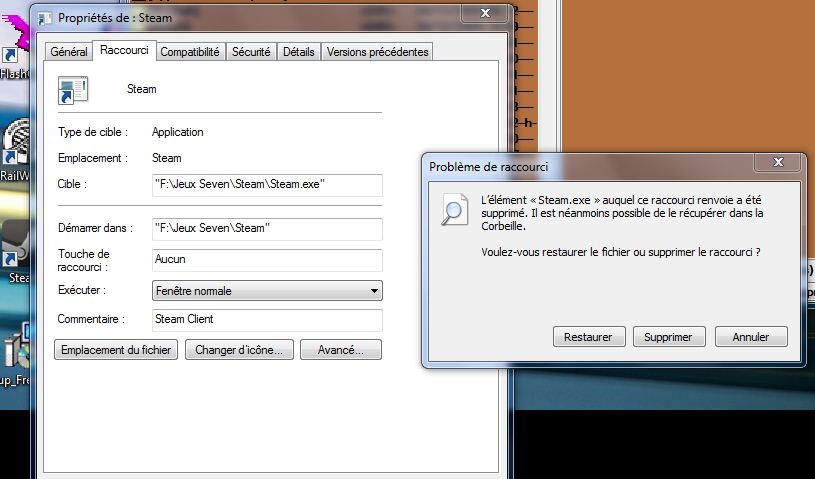
Task: Click the Application target type text
Action: (x=177, y=132)
